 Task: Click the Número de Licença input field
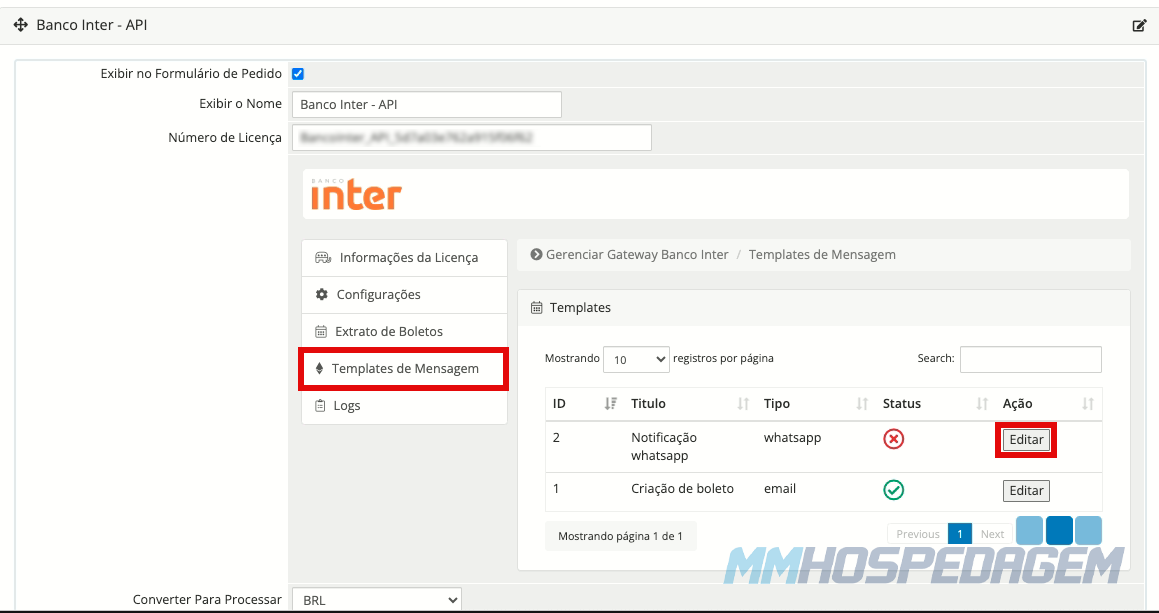click(472, 138)
